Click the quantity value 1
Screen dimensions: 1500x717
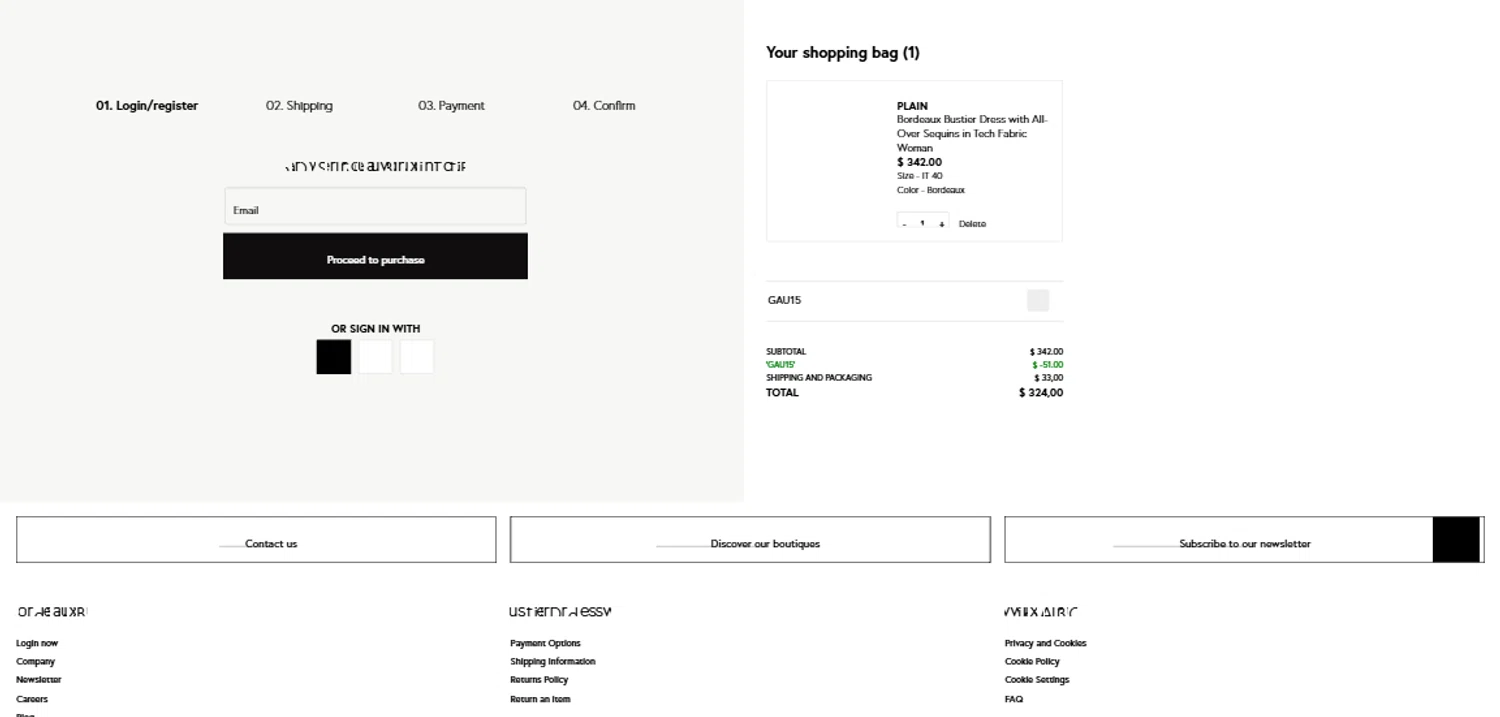click(922, 223)
